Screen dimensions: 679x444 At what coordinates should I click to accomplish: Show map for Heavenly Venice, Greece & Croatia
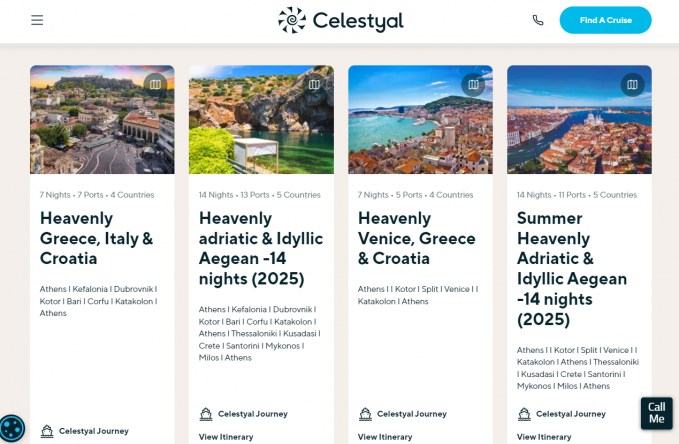(x=473, y=84)
